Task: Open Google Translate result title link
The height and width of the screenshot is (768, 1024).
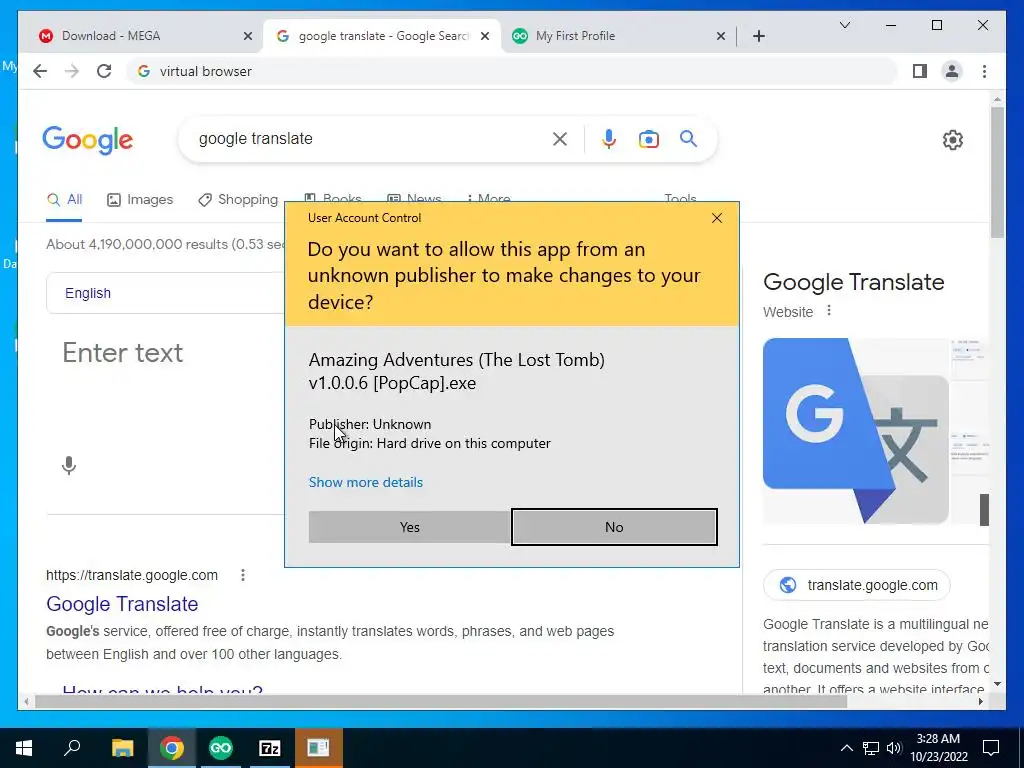Action: point(122,604)
